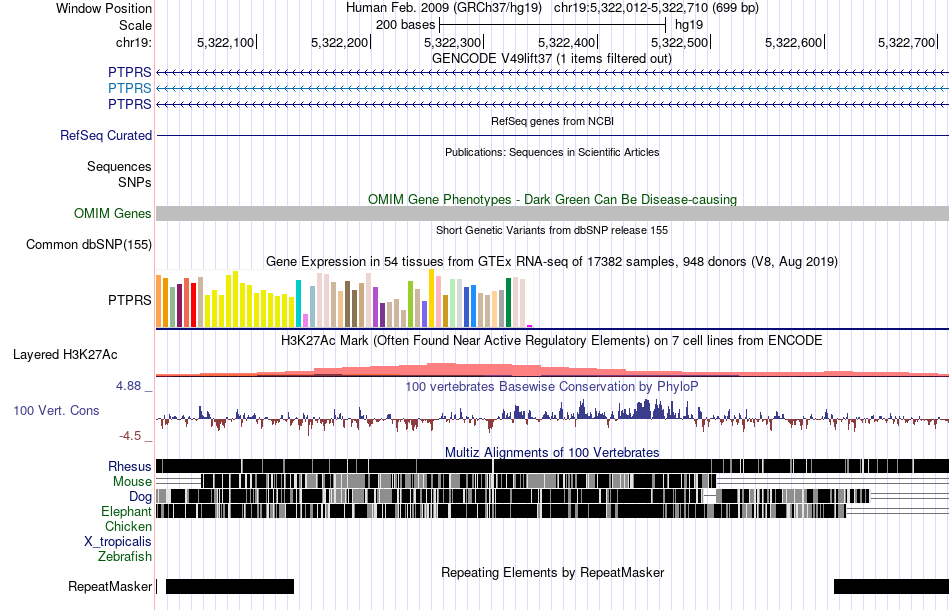Click the cyan bar in GTEx expression chart
The height and width of the screenshot is (610, 950).
(x=298, y=303)
